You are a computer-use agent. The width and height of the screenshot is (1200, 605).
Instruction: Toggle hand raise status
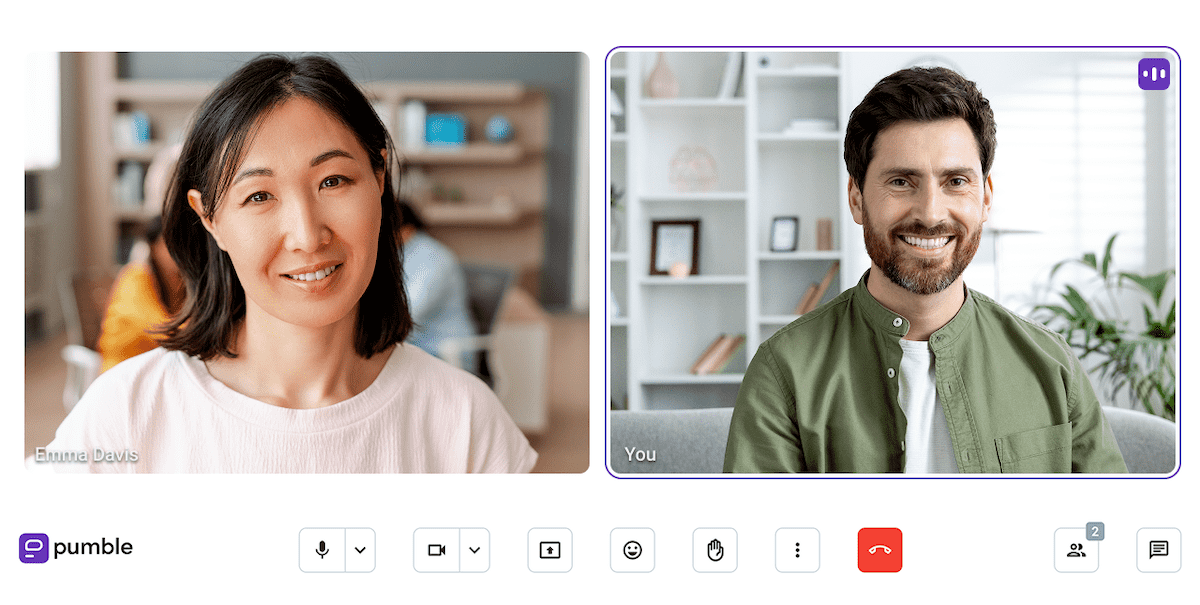coord(715,549)
